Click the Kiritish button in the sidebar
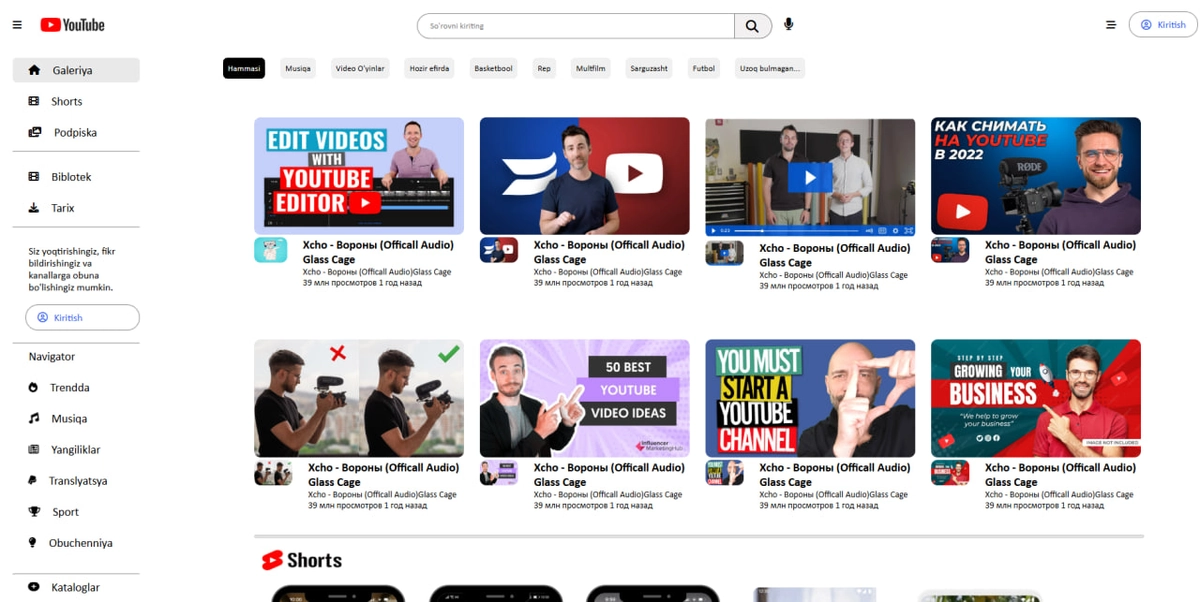The height and width of the screenshot is (602, 1200). pyautogui.click(x=83, y=317)
